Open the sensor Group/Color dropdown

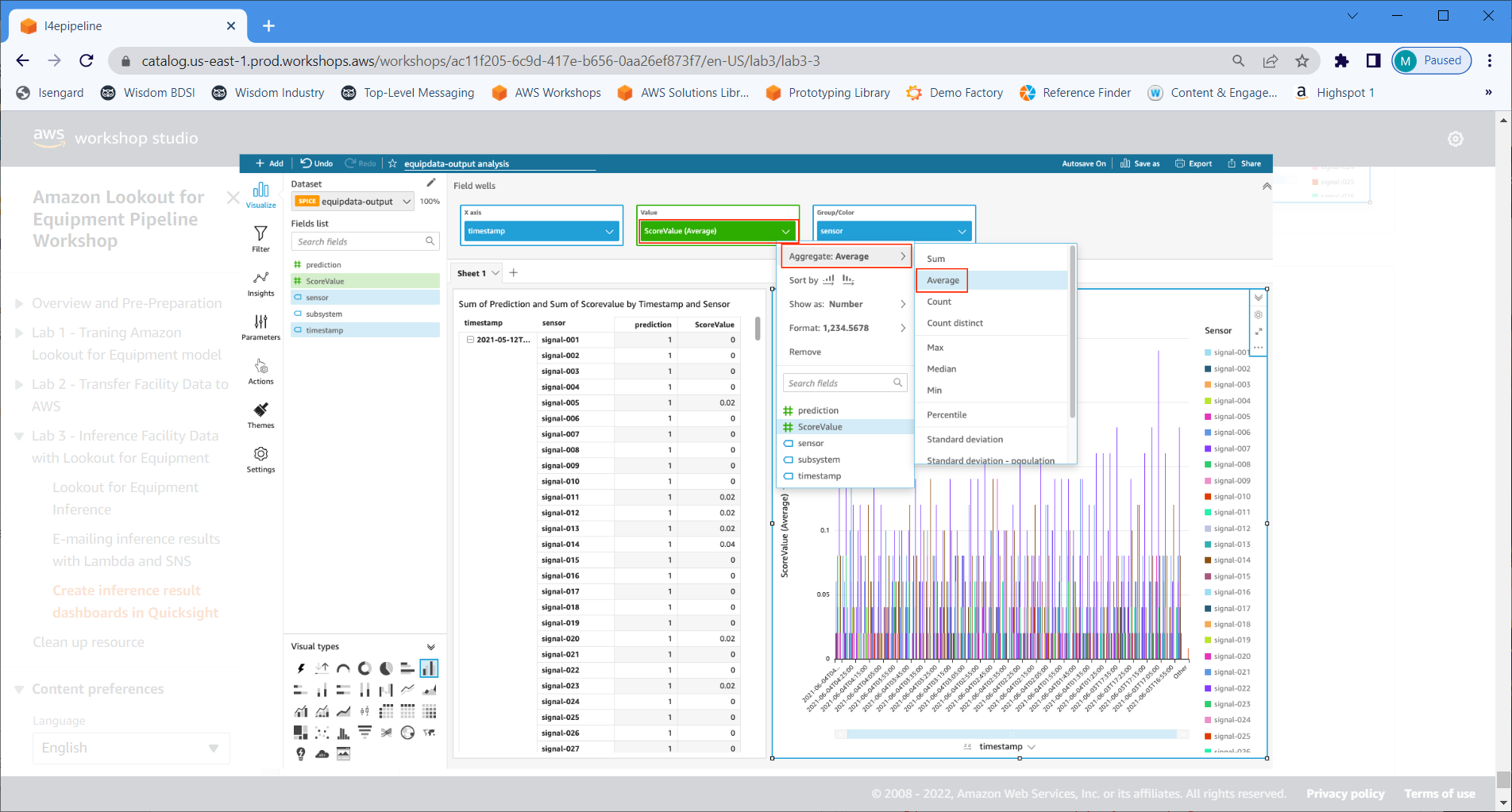tap(962, 231)
